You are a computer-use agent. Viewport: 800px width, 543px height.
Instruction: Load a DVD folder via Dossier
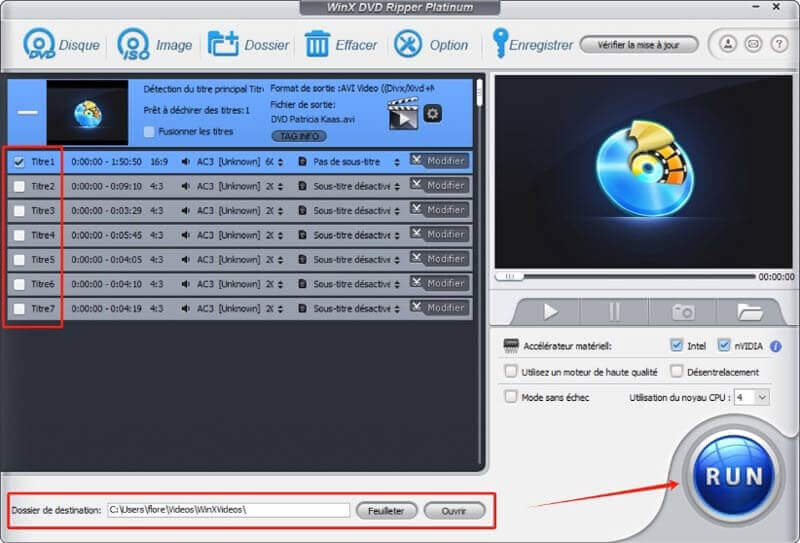248,45
